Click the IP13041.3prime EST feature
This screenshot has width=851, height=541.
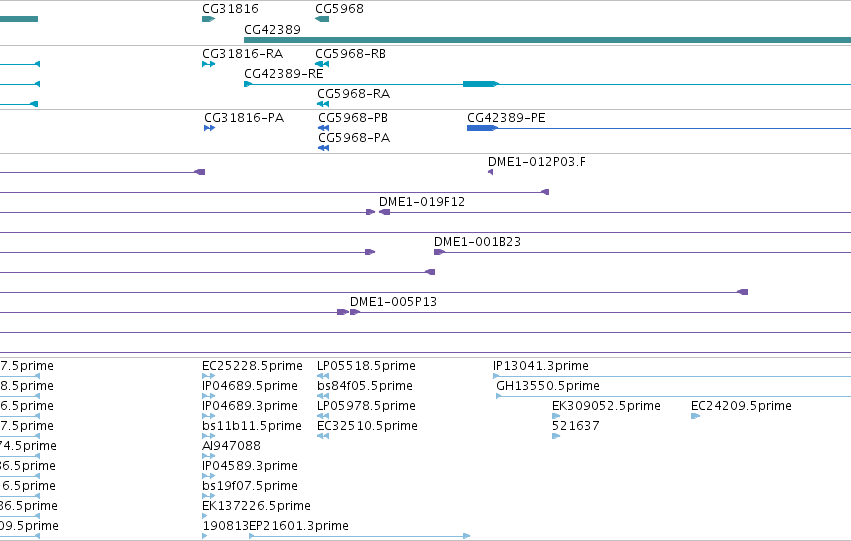click(x=672, y=376)
